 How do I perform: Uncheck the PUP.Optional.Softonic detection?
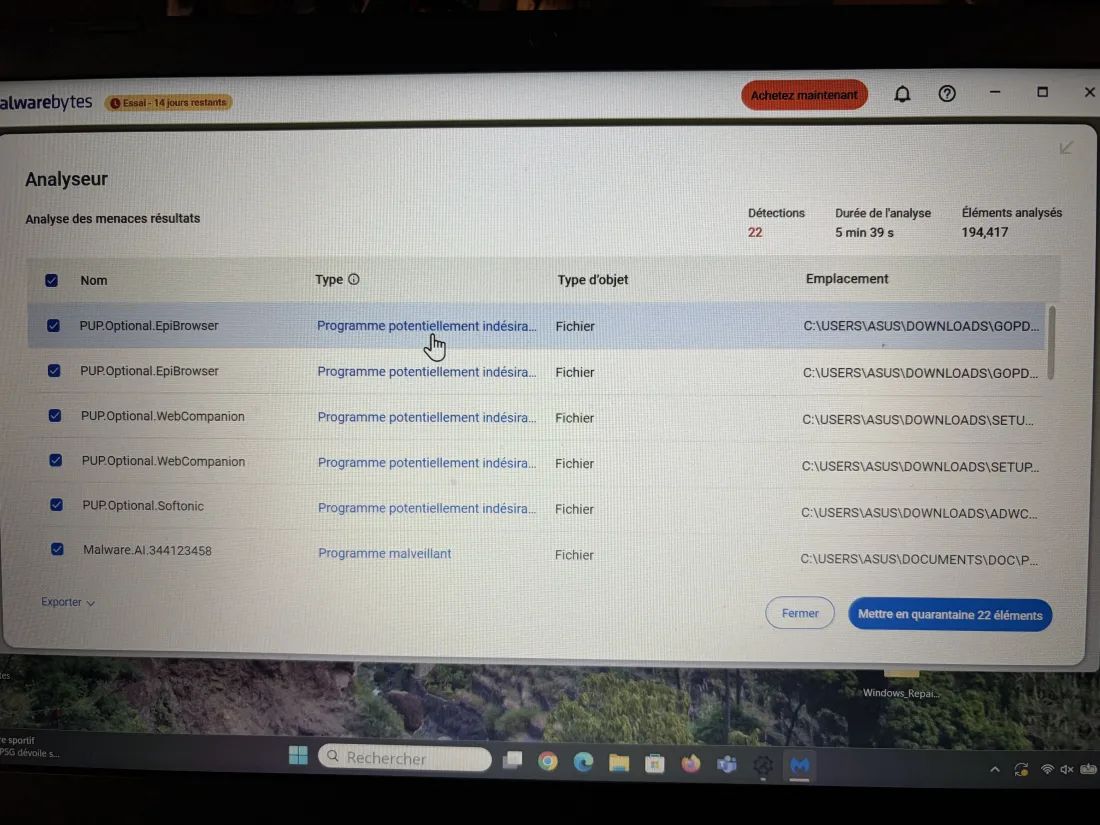point(56,504)
